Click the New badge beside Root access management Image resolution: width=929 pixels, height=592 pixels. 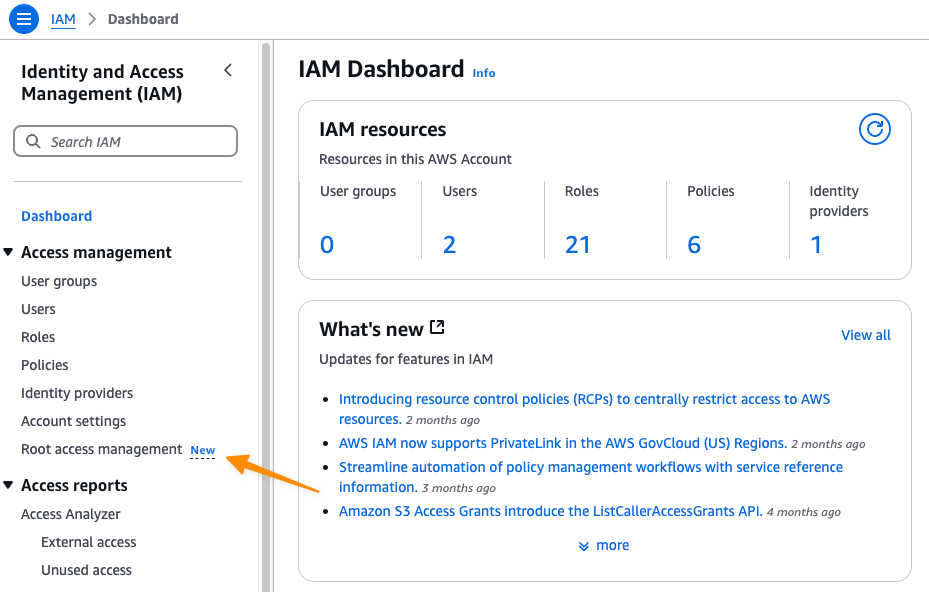(x=203, y=450)
